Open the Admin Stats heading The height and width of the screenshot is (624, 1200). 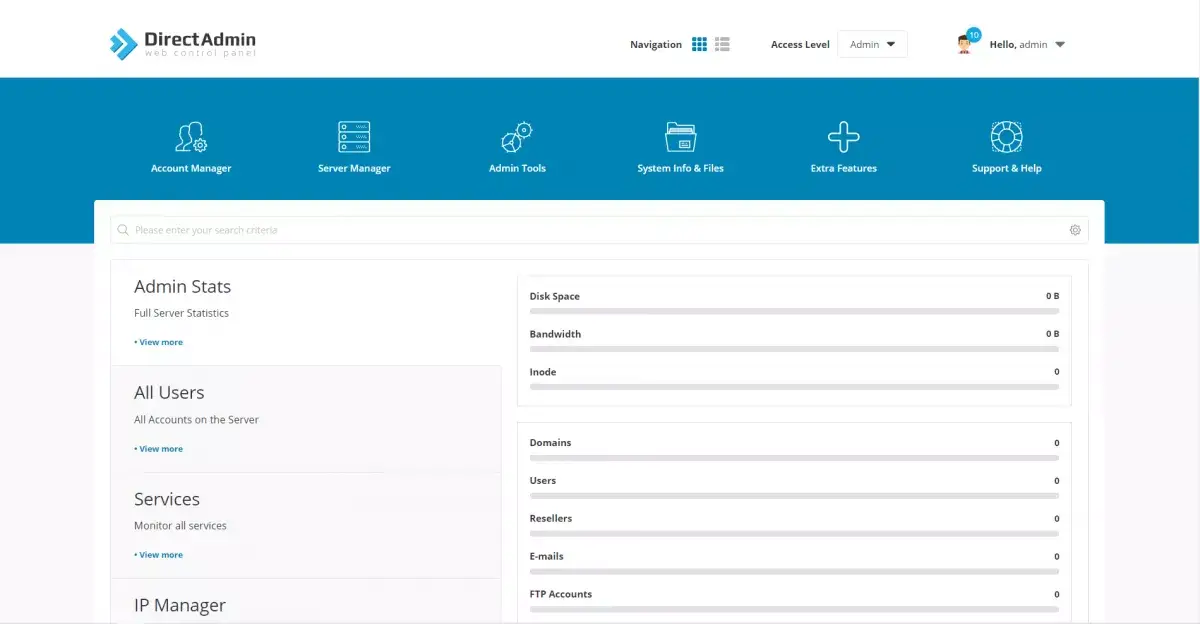(182, 287)
